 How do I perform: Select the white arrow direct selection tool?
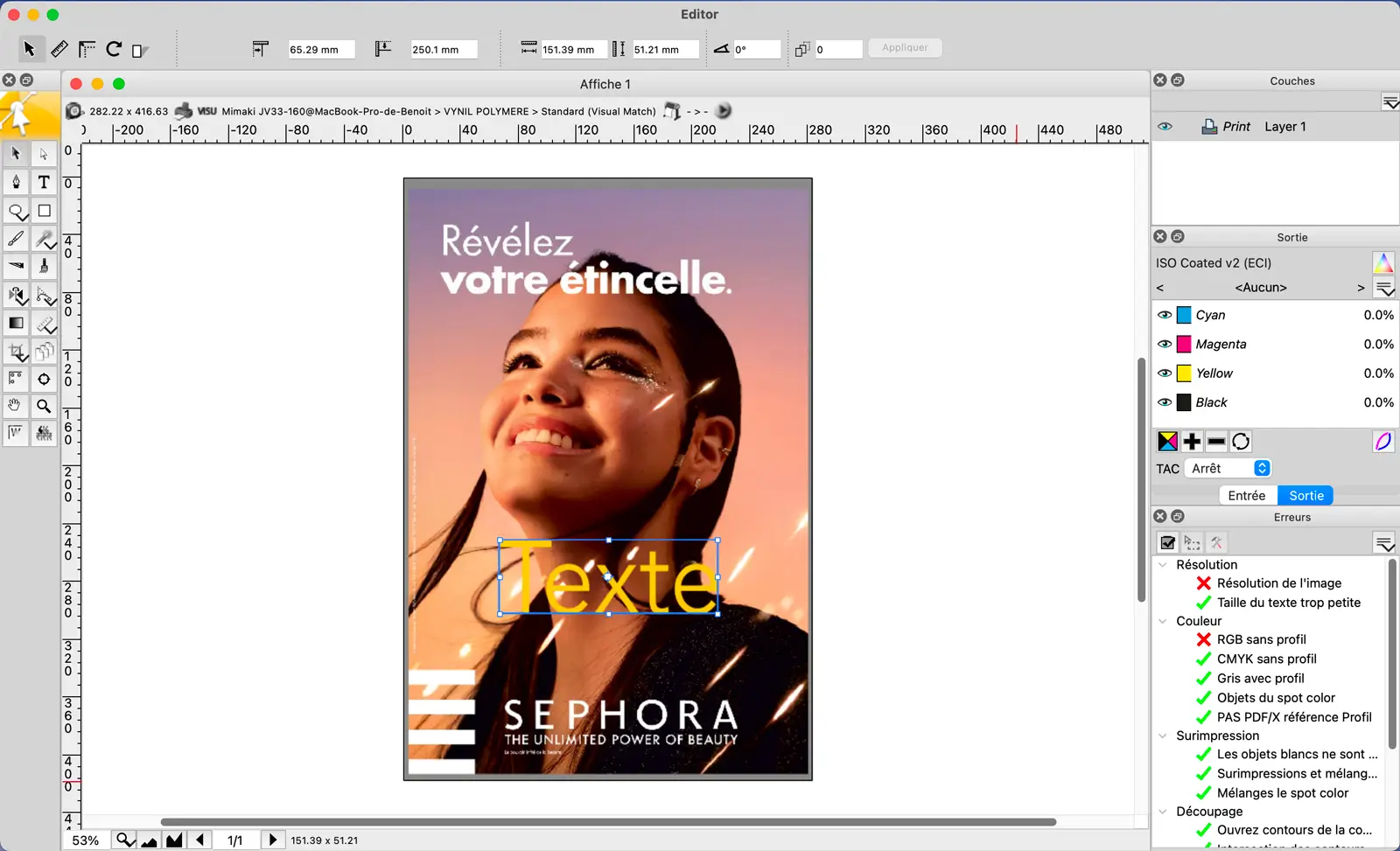44,154
